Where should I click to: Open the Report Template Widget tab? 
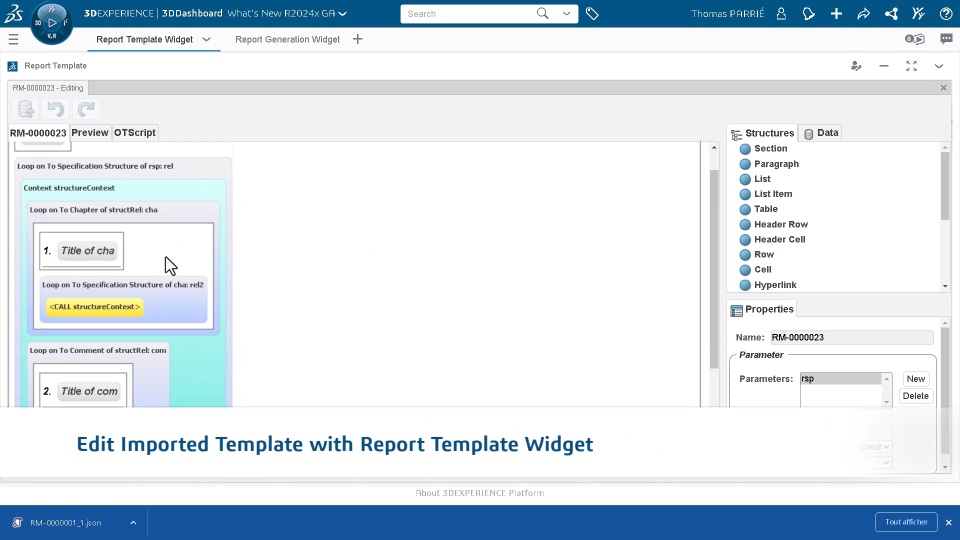(144, 39)
